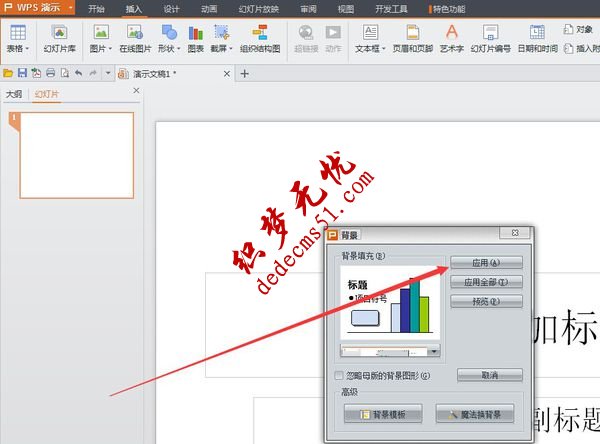Viewport: 600px width, 444px height.
Task: Close the 演示文稿1 document tab
Action: [x=227, y=73]
